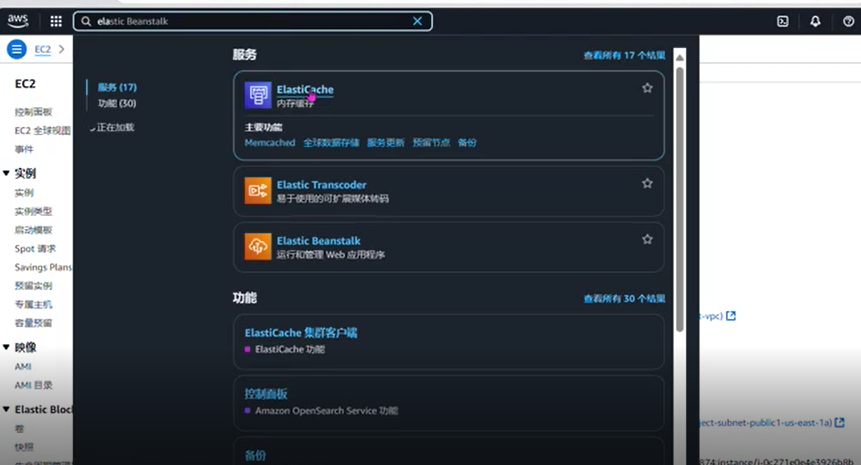Open 备份 link under ElastiCache
Viewport: 861px width, 465px height.
[x=467, y=143]
